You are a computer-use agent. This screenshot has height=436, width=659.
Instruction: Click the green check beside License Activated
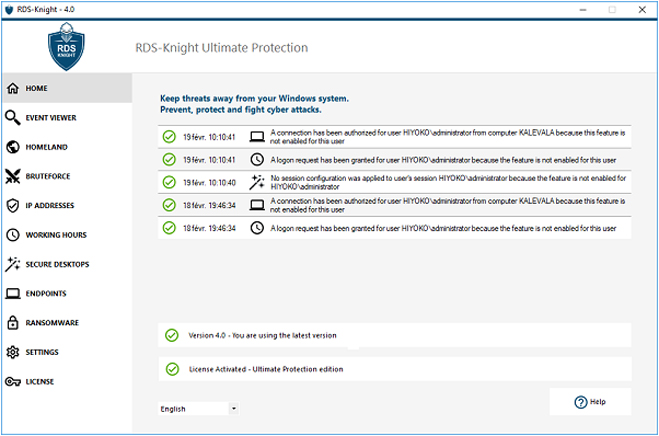click(172, 369)
